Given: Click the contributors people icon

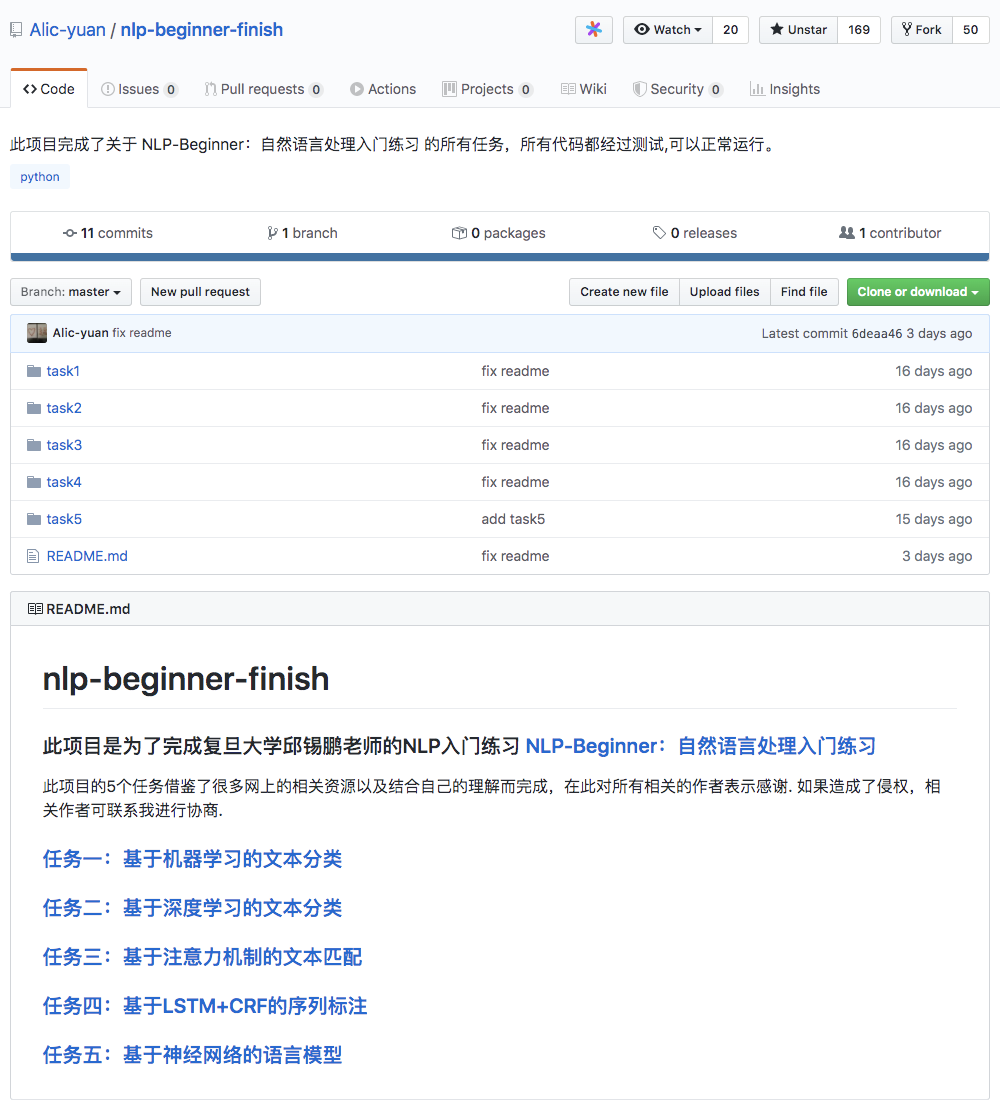Looking at the screenshot, I should point(848,233).
